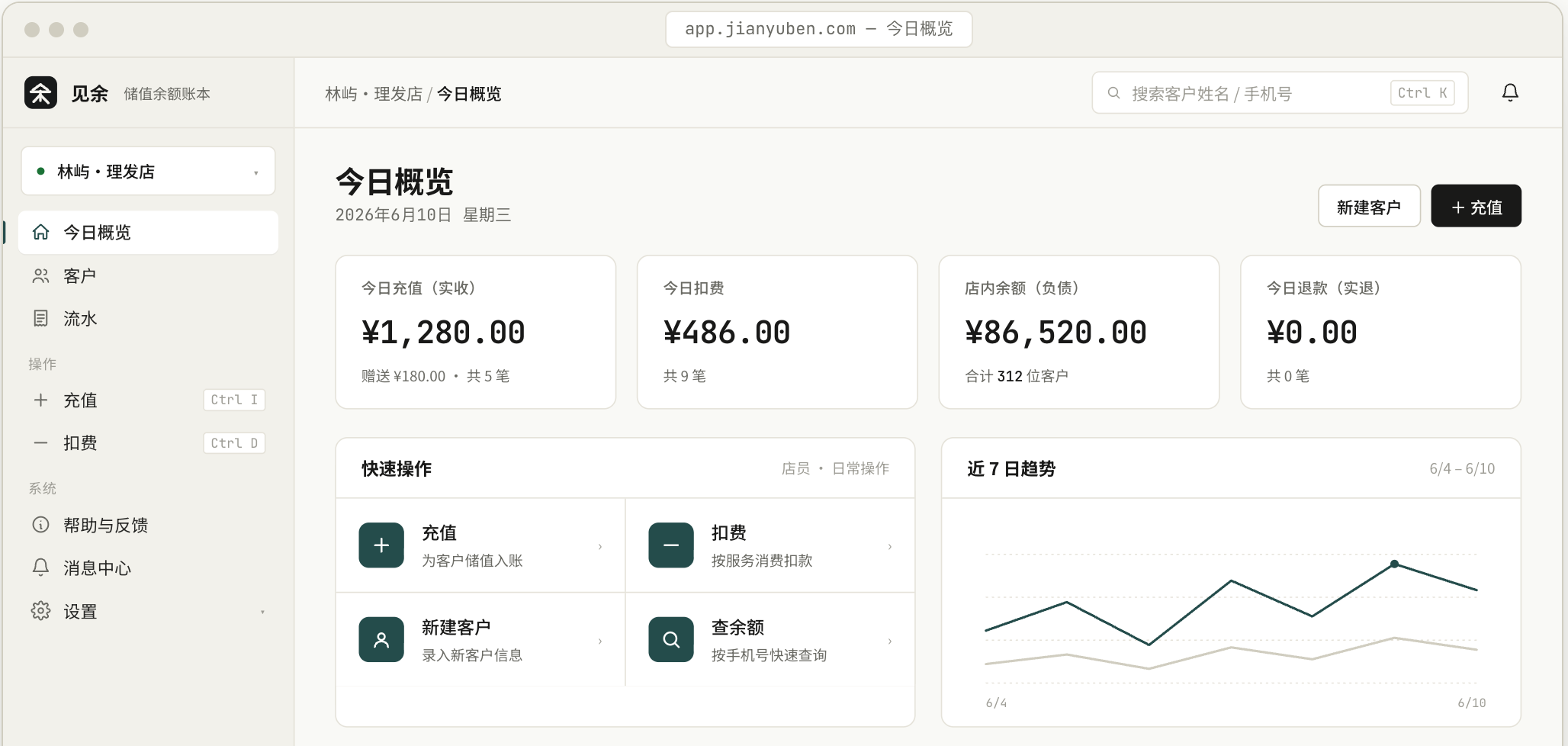This screenshot has height=746, width=1568.
Task: Click the 今日扣费 summary card
Action: 777,332
